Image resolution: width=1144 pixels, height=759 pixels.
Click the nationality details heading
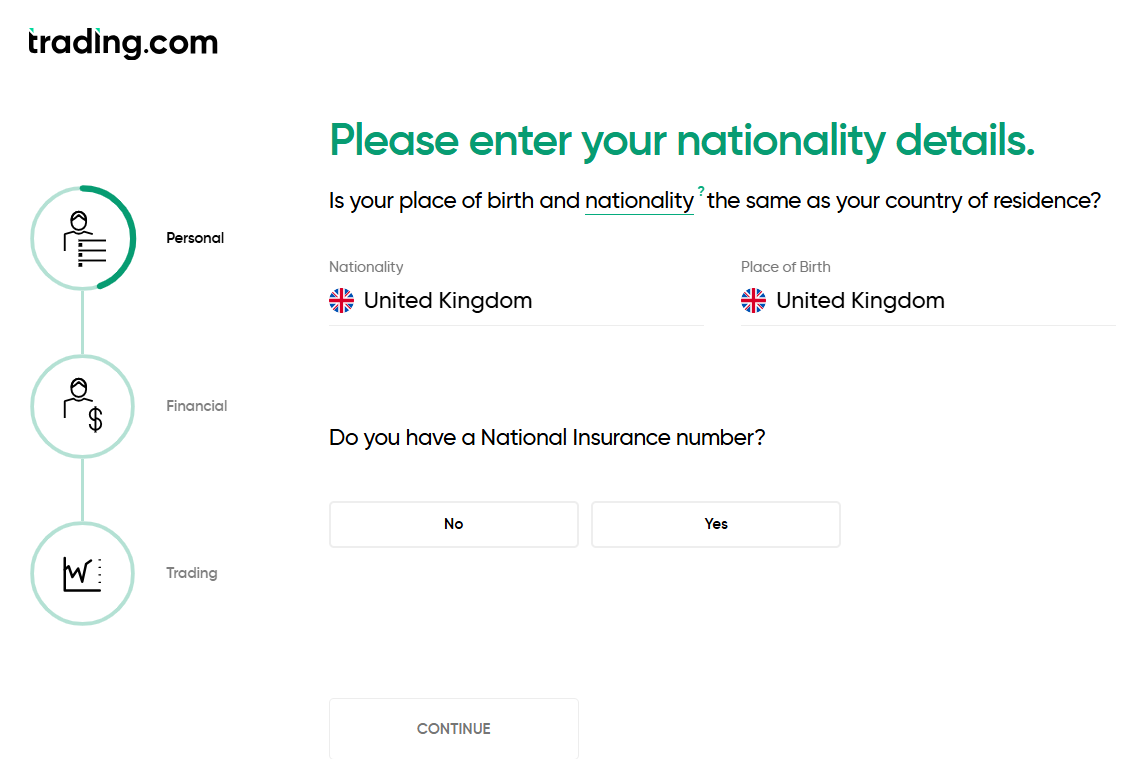tap(682, 141)
